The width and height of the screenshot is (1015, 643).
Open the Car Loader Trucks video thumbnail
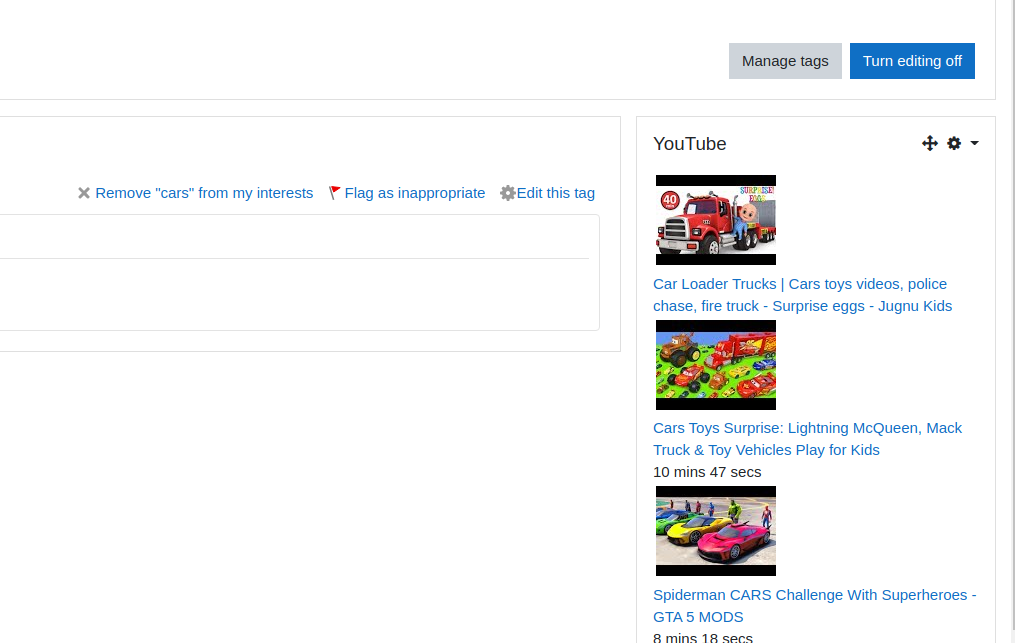tap(716, 220)
